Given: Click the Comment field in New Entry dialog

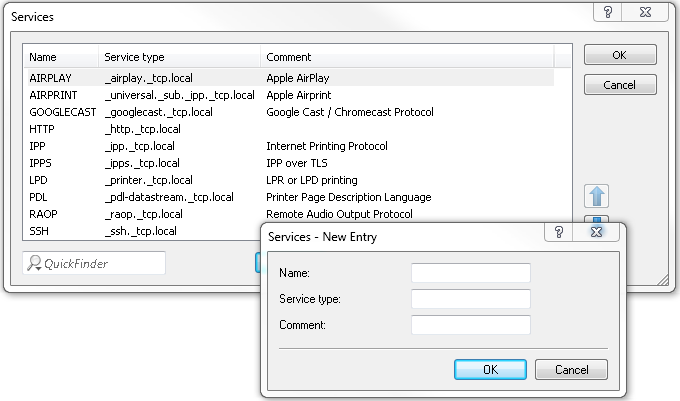Looking at the screenshot, I should coord(470,325).
